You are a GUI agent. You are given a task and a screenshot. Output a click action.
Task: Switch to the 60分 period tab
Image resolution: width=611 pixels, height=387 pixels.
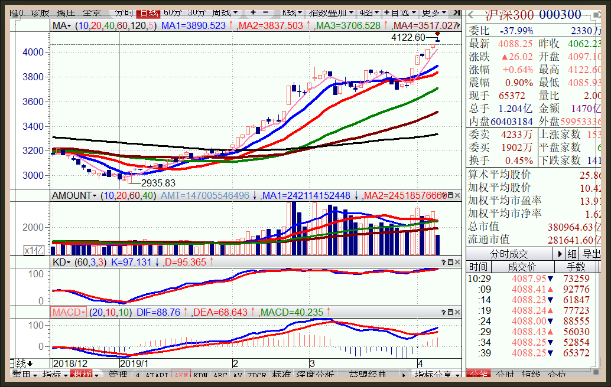[x=173, y=13]
